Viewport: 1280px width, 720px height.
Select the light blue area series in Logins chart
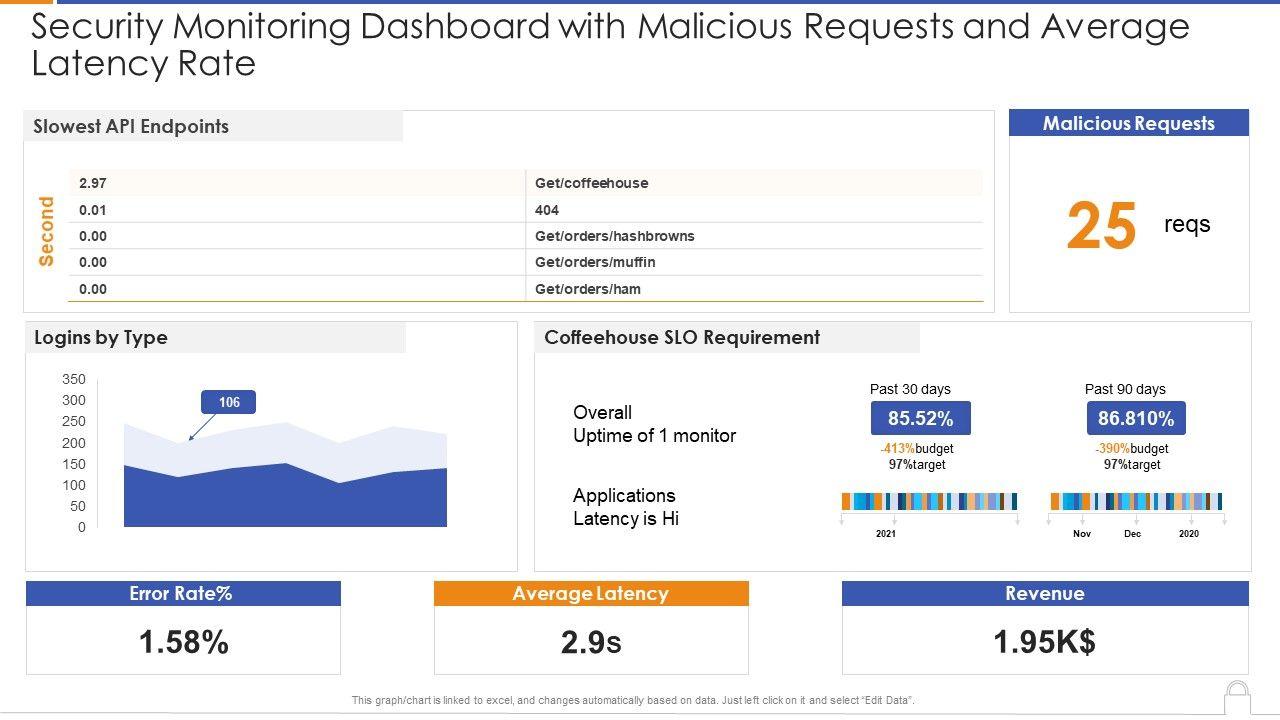click(x=285, y=445)
